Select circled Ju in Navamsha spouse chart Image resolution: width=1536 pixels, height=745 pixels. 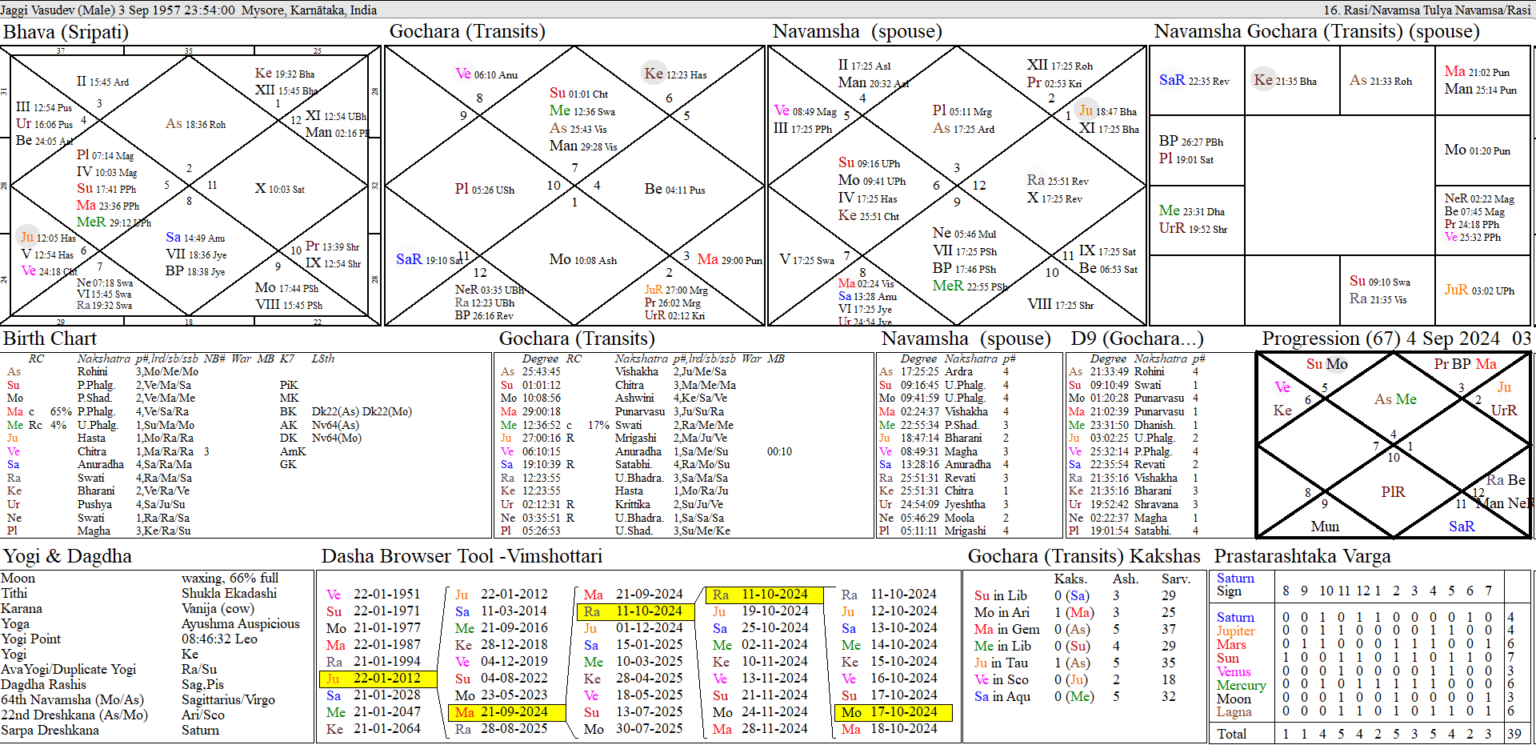point(1087,111)
